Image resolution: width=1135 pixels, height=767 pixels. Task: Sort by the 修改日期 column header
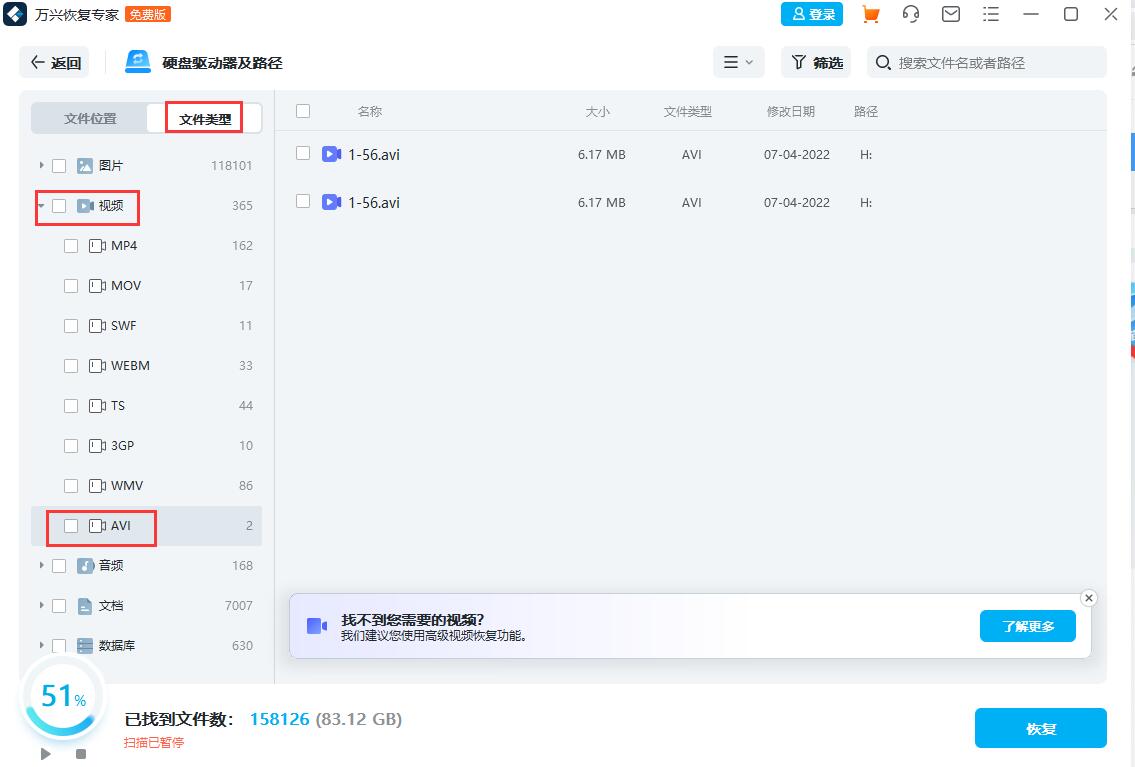[x=790, y=111]
